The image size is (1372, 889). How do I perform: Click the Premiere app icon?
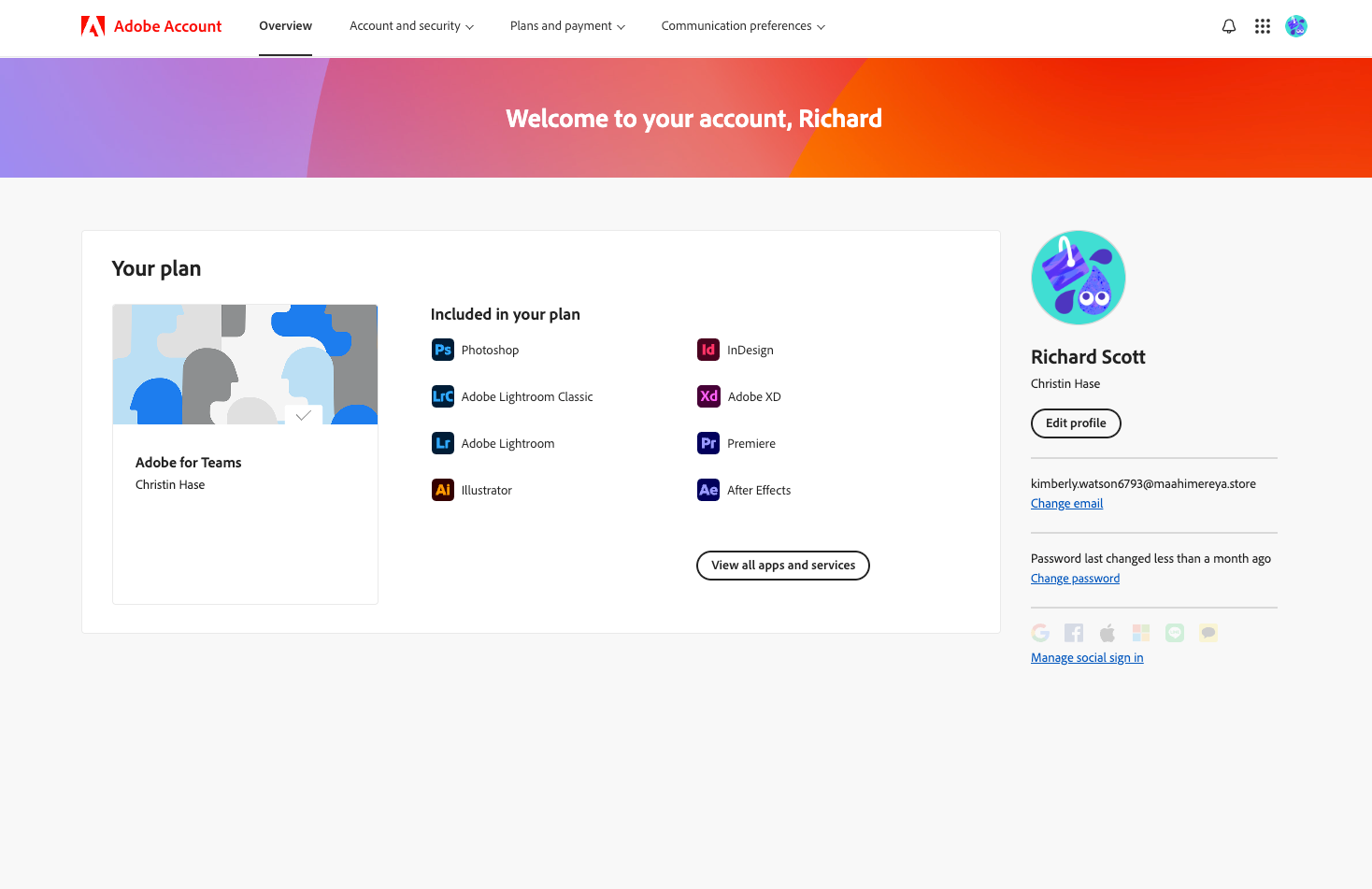(708, 443)
